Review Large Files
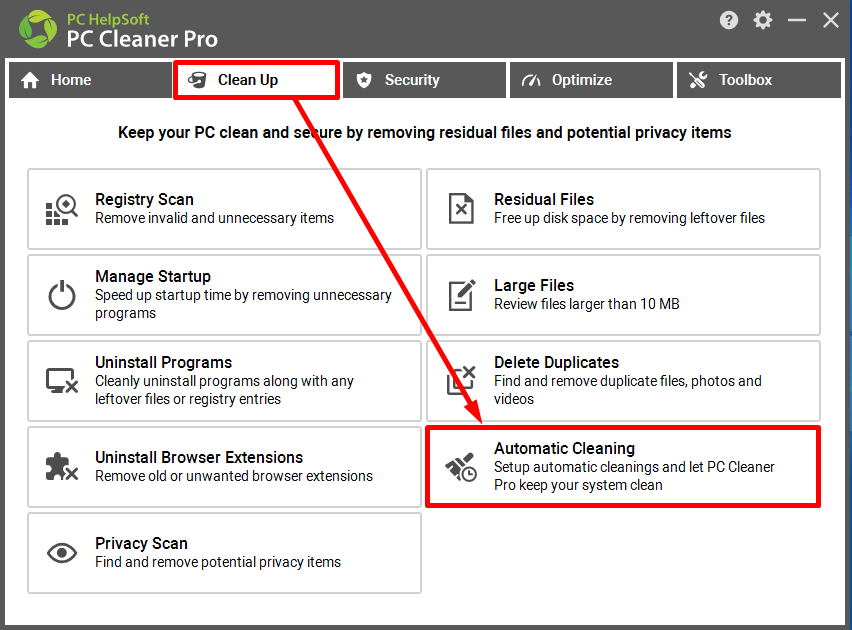This screenshot has height=630, width=852. (x=623, y=295)
